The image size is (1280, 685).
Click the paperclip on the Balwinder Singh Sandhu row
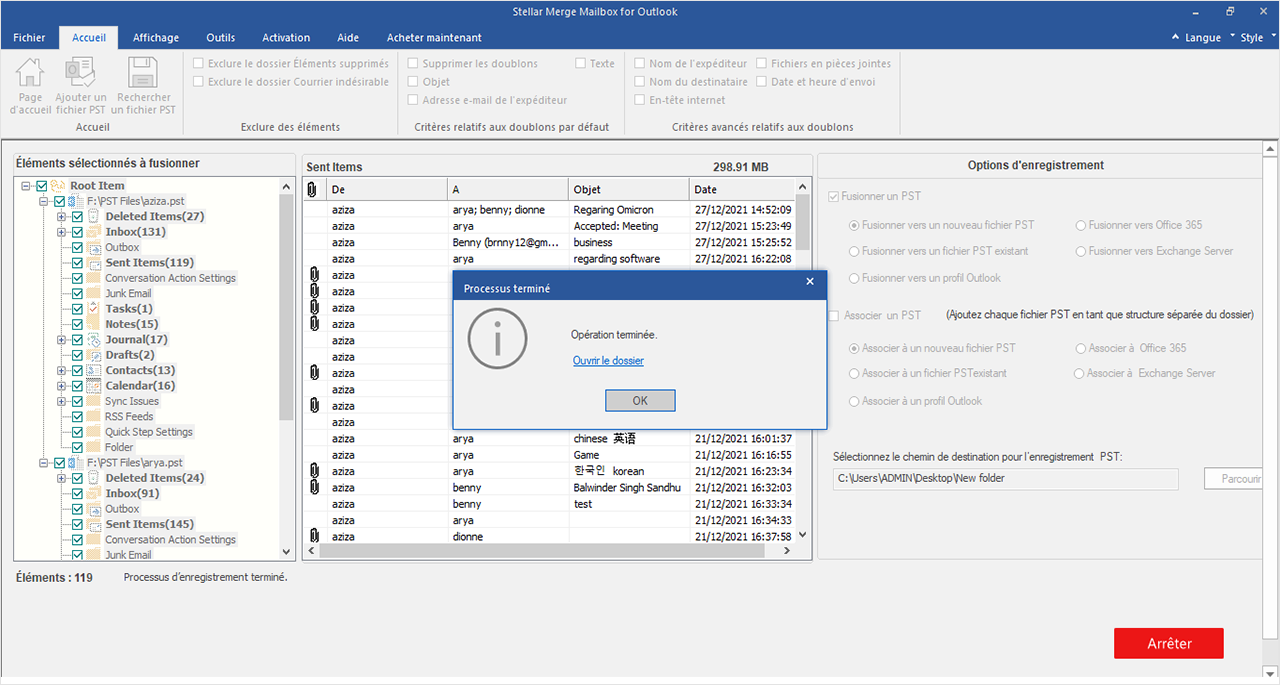point(314,487)
